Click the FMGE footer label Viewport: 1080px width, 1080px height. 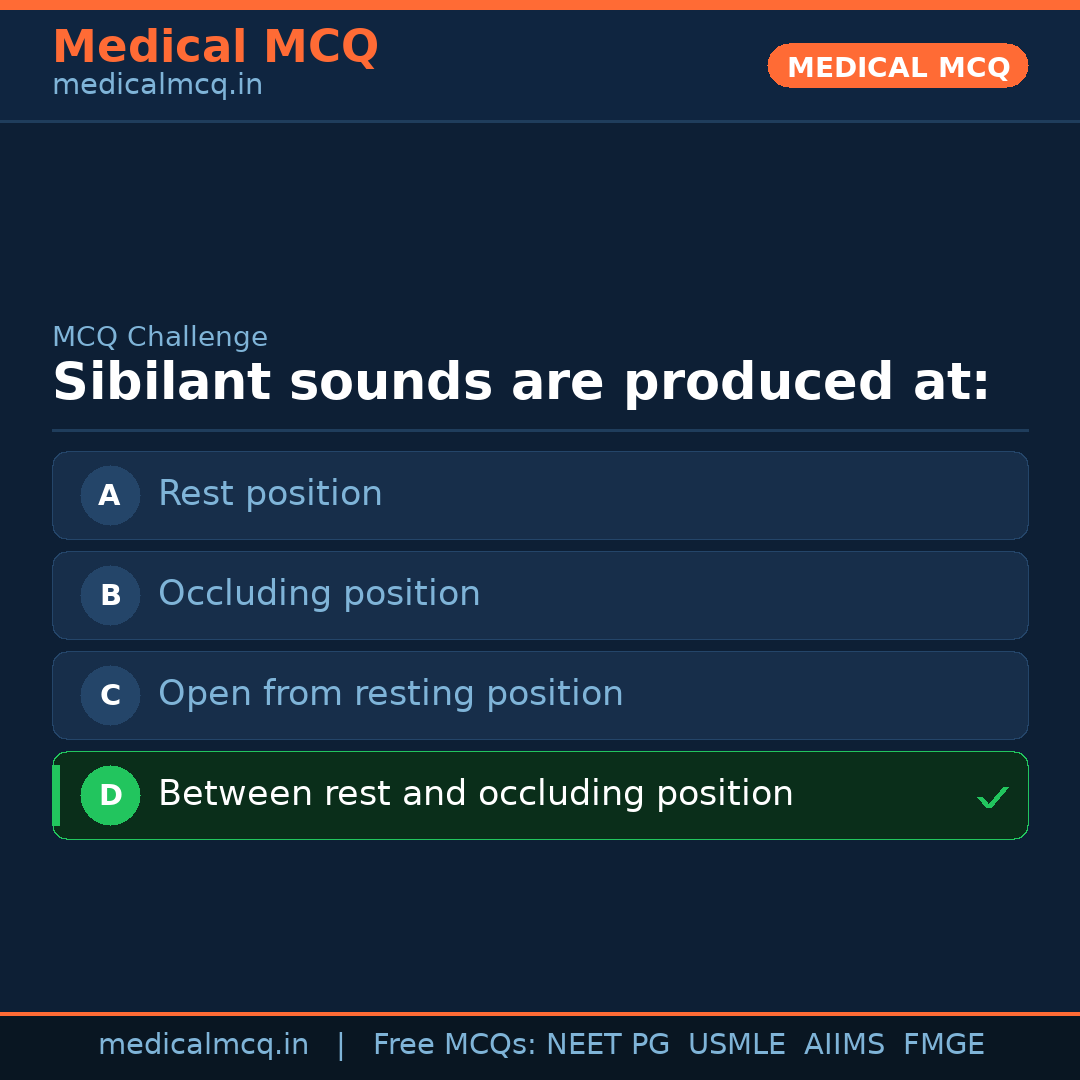[943, 1045]
